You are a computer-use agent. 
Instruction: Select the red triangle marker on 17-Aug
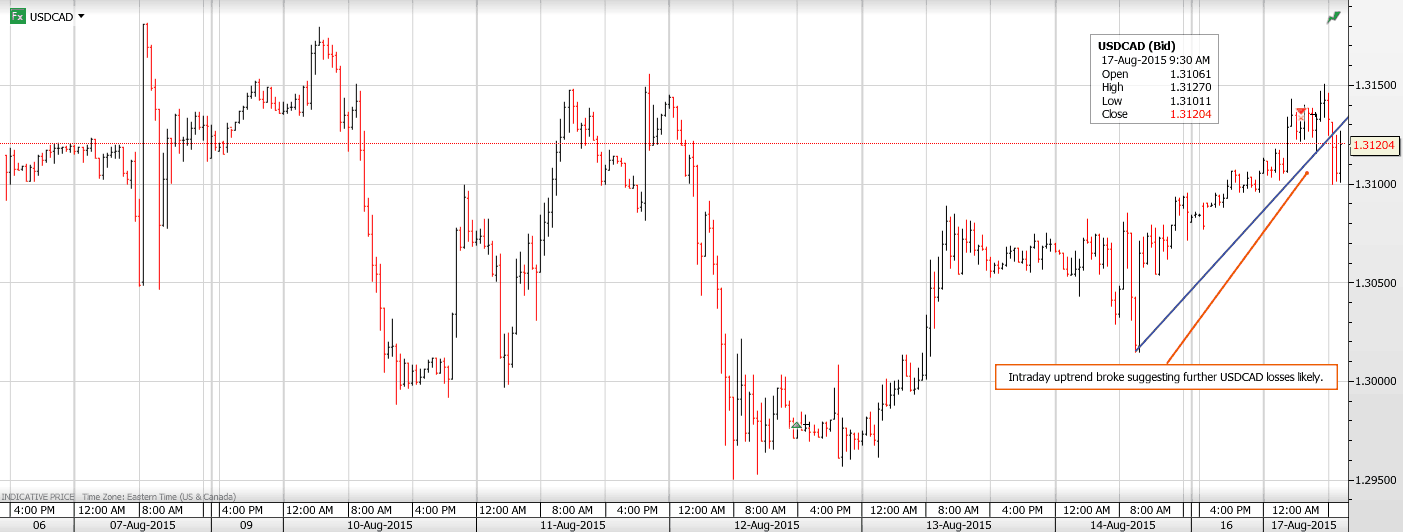click(1300, 111)
